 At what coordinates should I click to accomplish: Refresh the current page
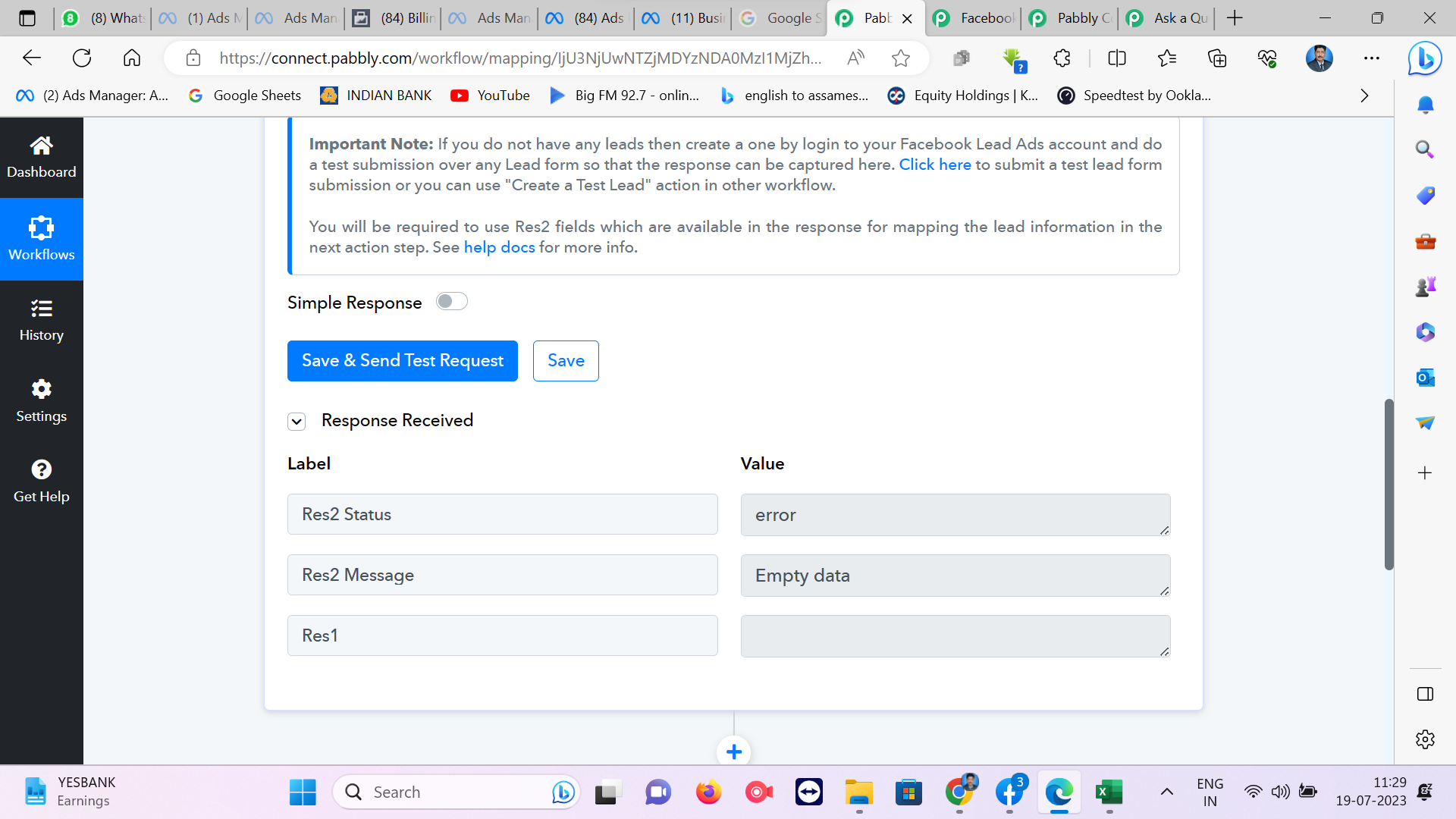click(x=82, y=58)
